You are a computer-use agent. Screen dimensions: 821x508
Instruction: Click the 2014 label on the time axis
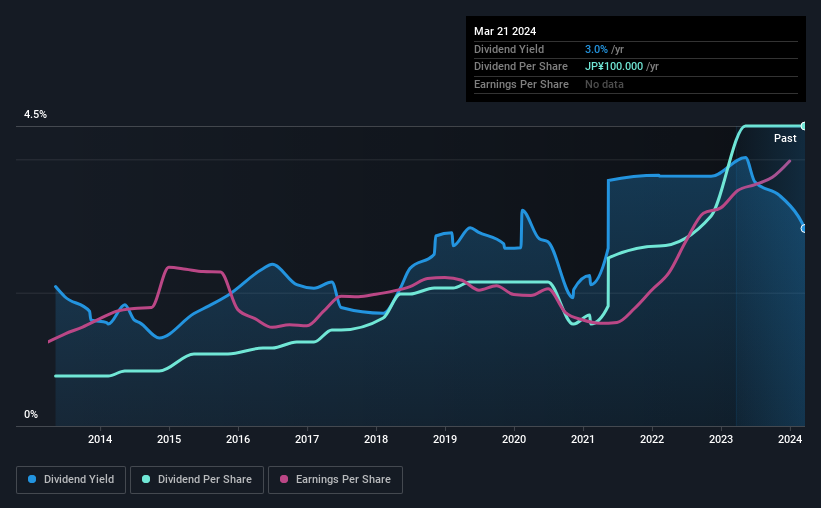coord(100,439)
